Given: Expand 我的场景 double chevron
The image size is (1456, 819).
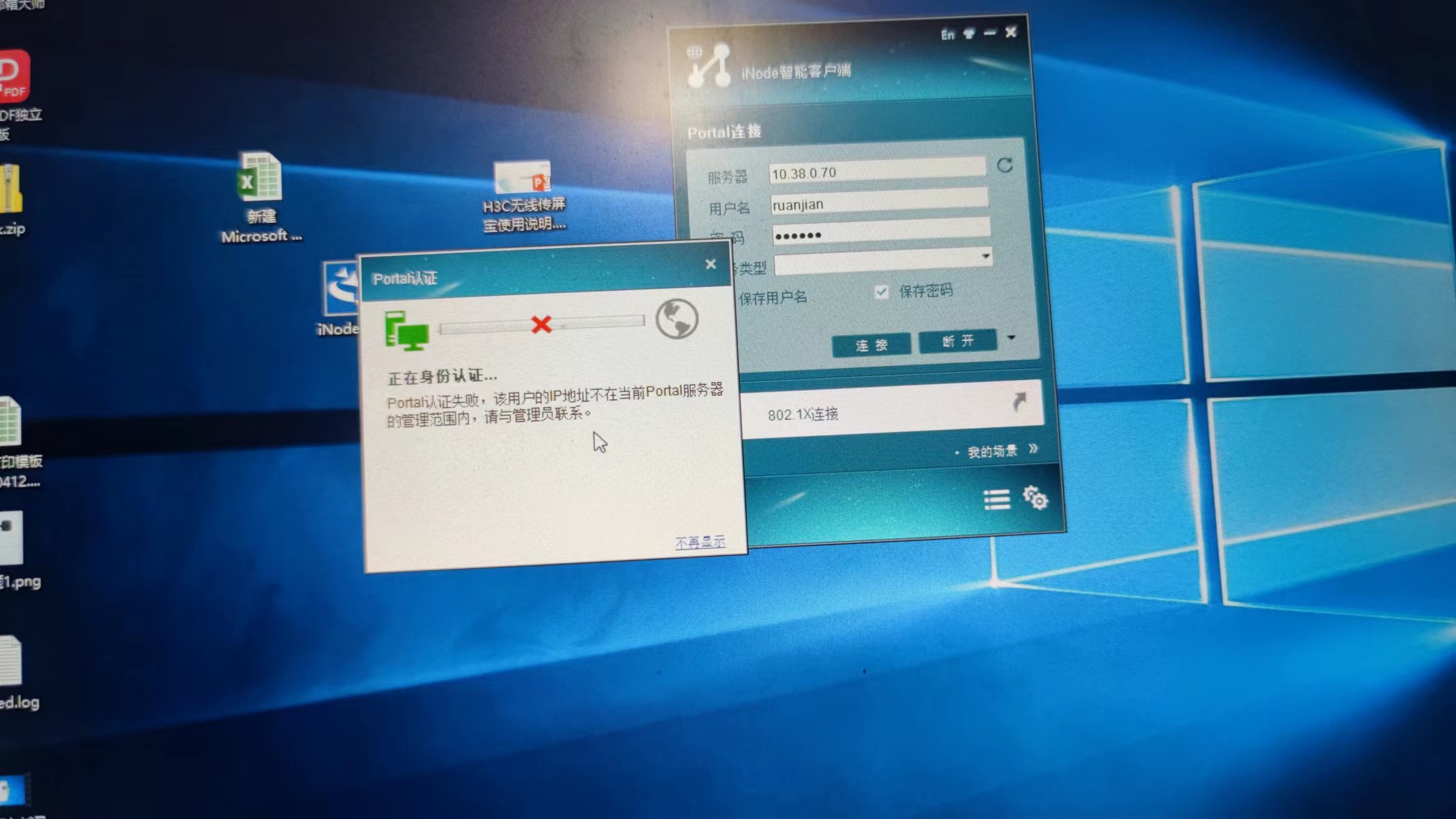Looking at the screenshot, I should pyautogui.click(x=1033, y=449).
